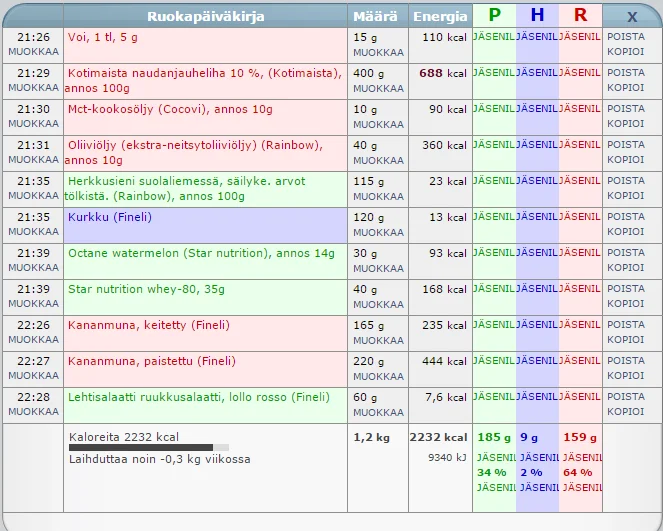Click POISTA in the Kurkku (Fineli) row
Screen dimensions: 663x531
(x=626, y=217)
